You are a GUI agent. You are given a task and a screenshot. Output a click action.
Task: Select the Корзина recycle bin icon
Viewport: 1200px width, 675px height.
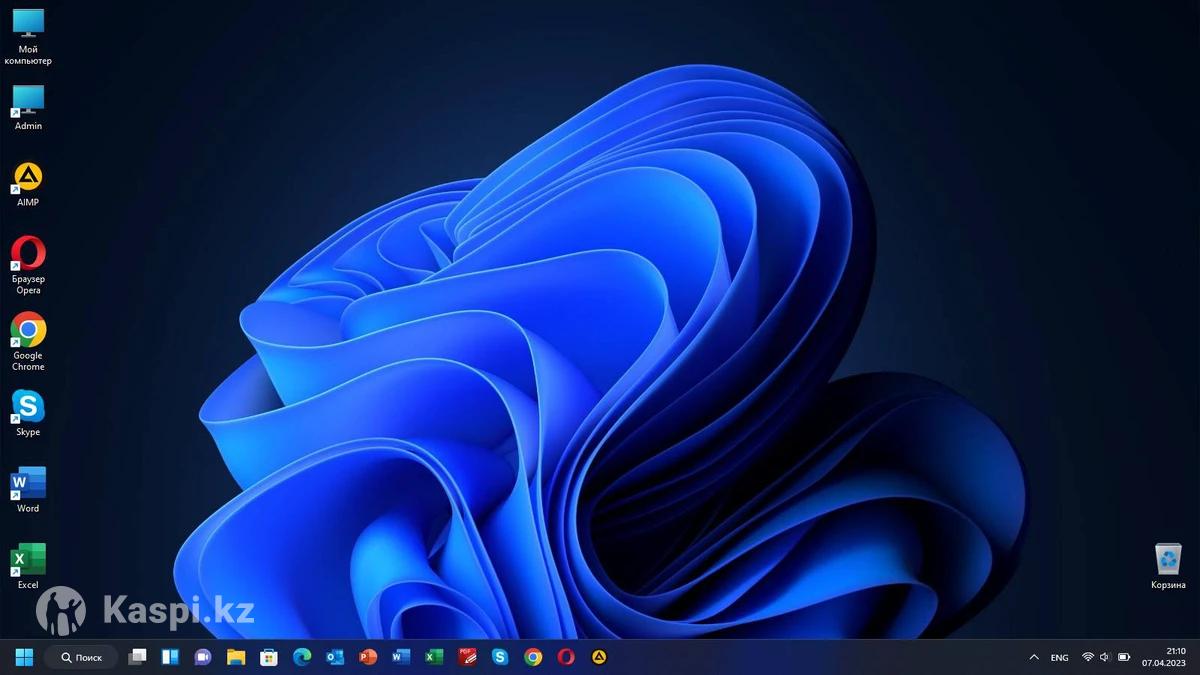tap(1168, 566)
